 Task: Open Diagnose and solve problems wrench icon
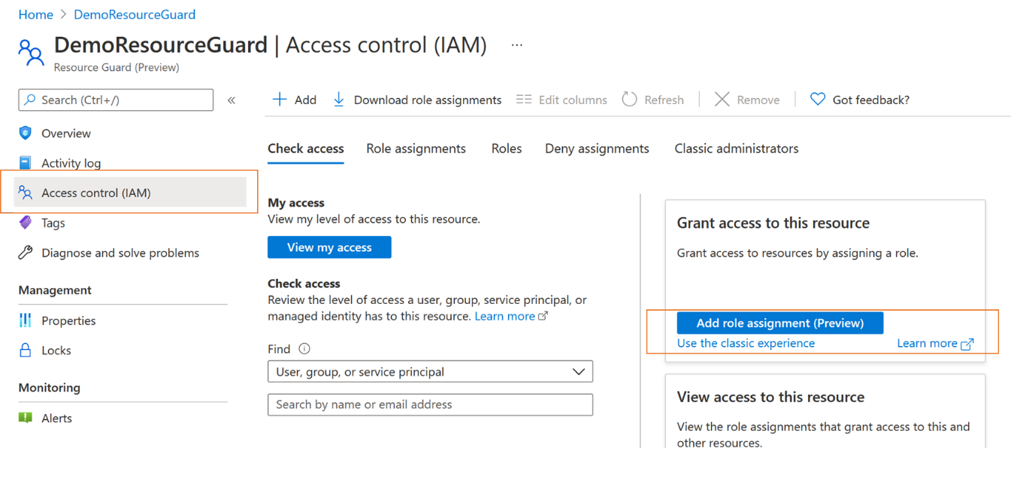[x=26, y=253]
